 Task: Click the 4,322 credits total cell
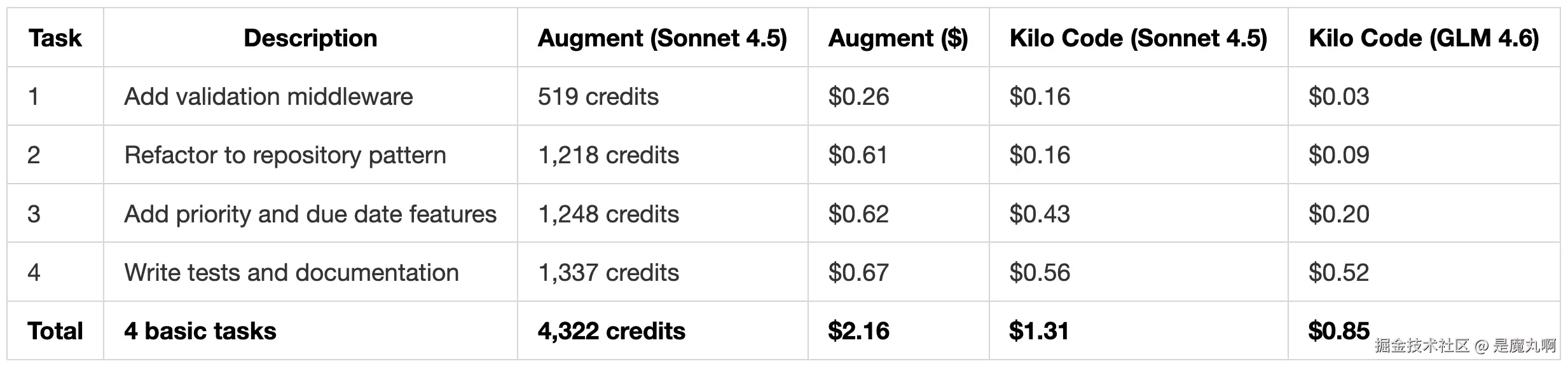coord(663,331)
